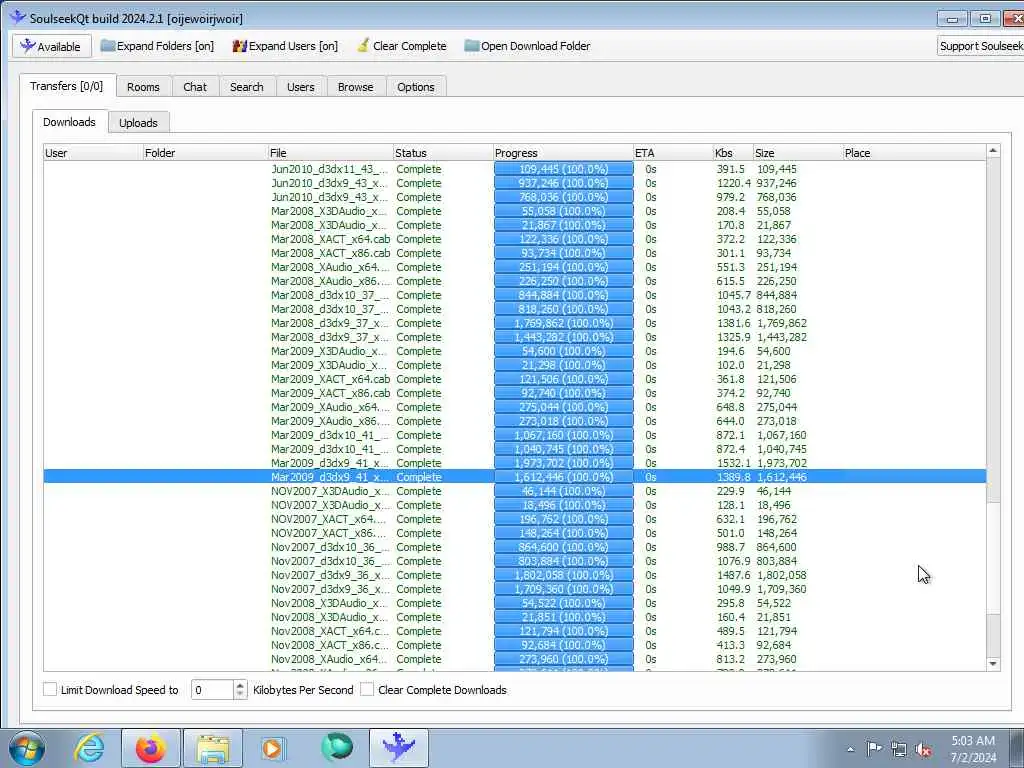Launch Internet Explorer from taskbar

pyautogui.click(x=89, y=748)
